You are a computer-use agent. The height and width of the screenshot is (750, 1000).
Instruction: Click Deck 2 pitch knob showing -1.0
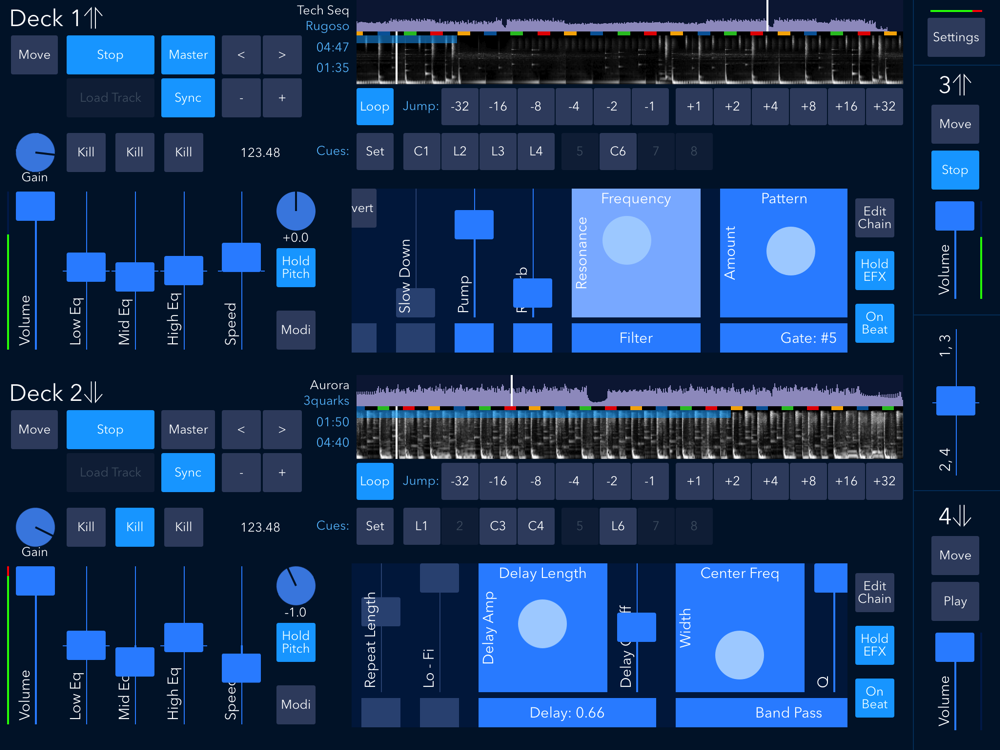pos(296,586)
